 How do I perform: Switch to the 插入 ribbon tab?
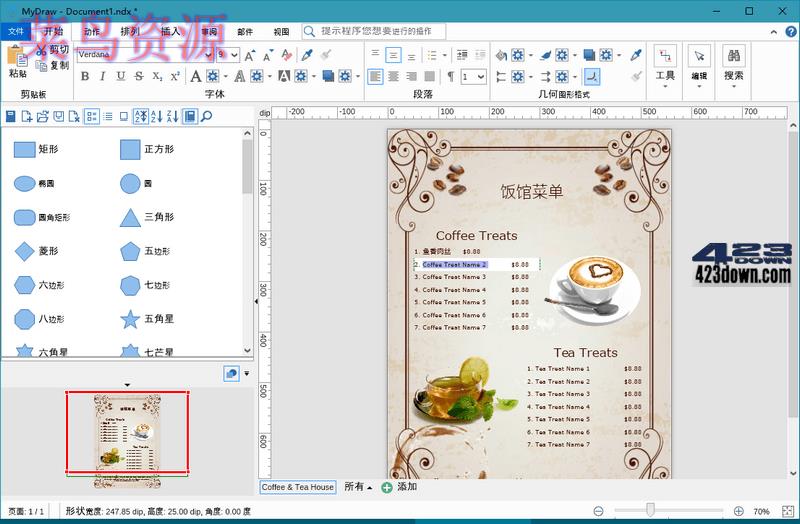pyautogui.click(x=171, y=32)
